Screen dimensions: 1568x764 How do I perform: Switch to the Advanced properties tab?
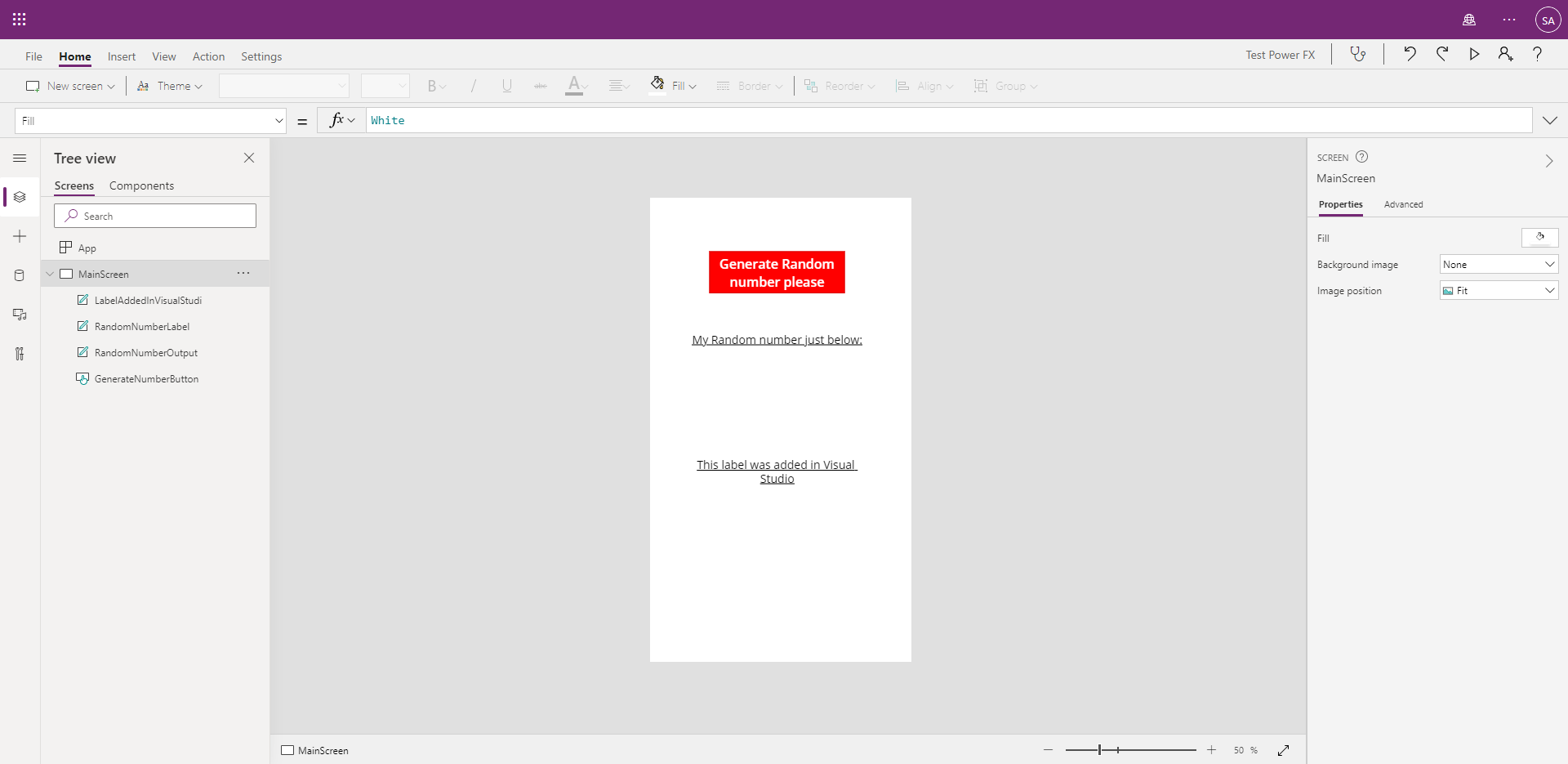click(x=1403, y=204)
